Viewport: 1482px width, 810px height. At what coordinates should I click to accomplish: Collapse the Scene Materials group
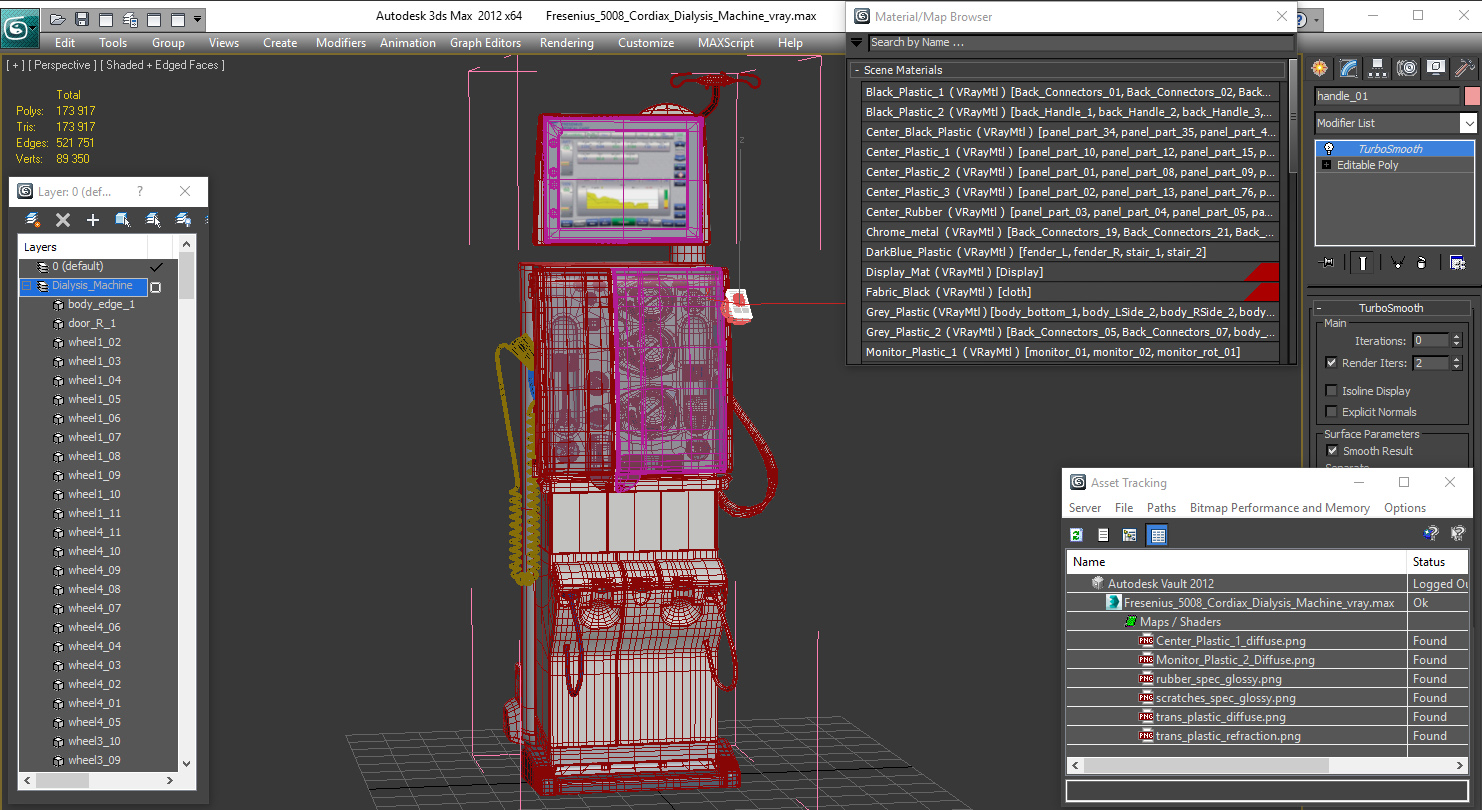[x=856, y=70]
